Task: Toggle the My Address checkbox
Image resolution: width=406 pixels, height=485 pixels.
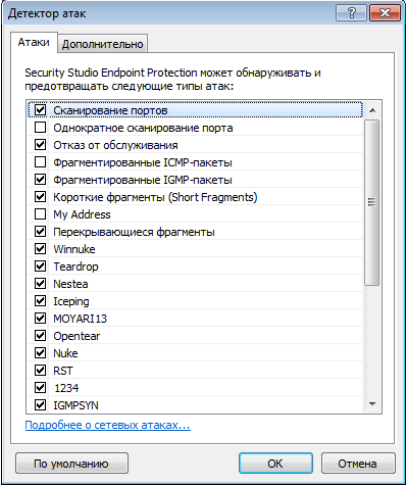Action: tap(40, 214)
